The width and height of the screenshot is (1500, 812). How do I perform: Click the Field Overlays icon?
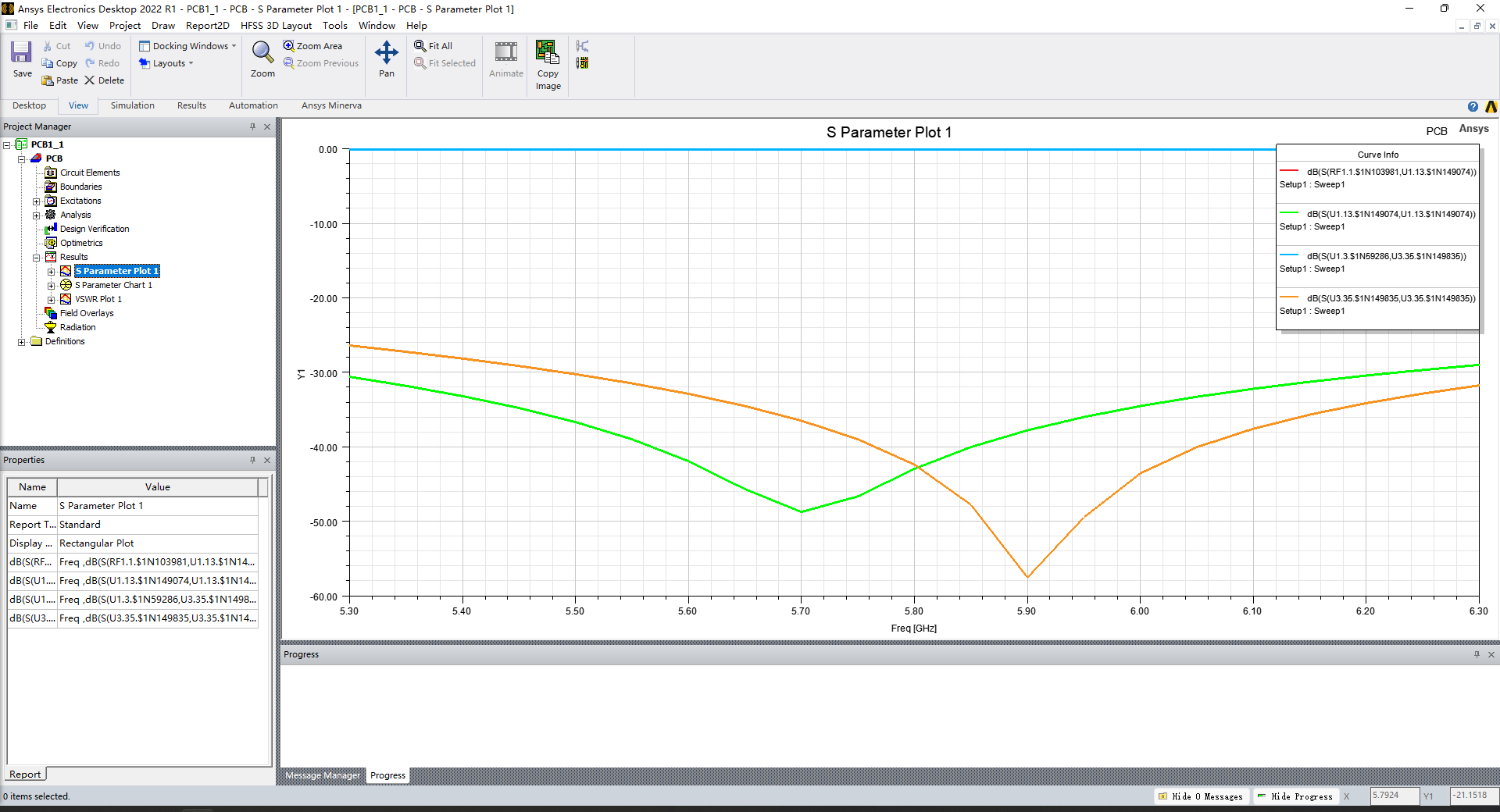[51, 313]
